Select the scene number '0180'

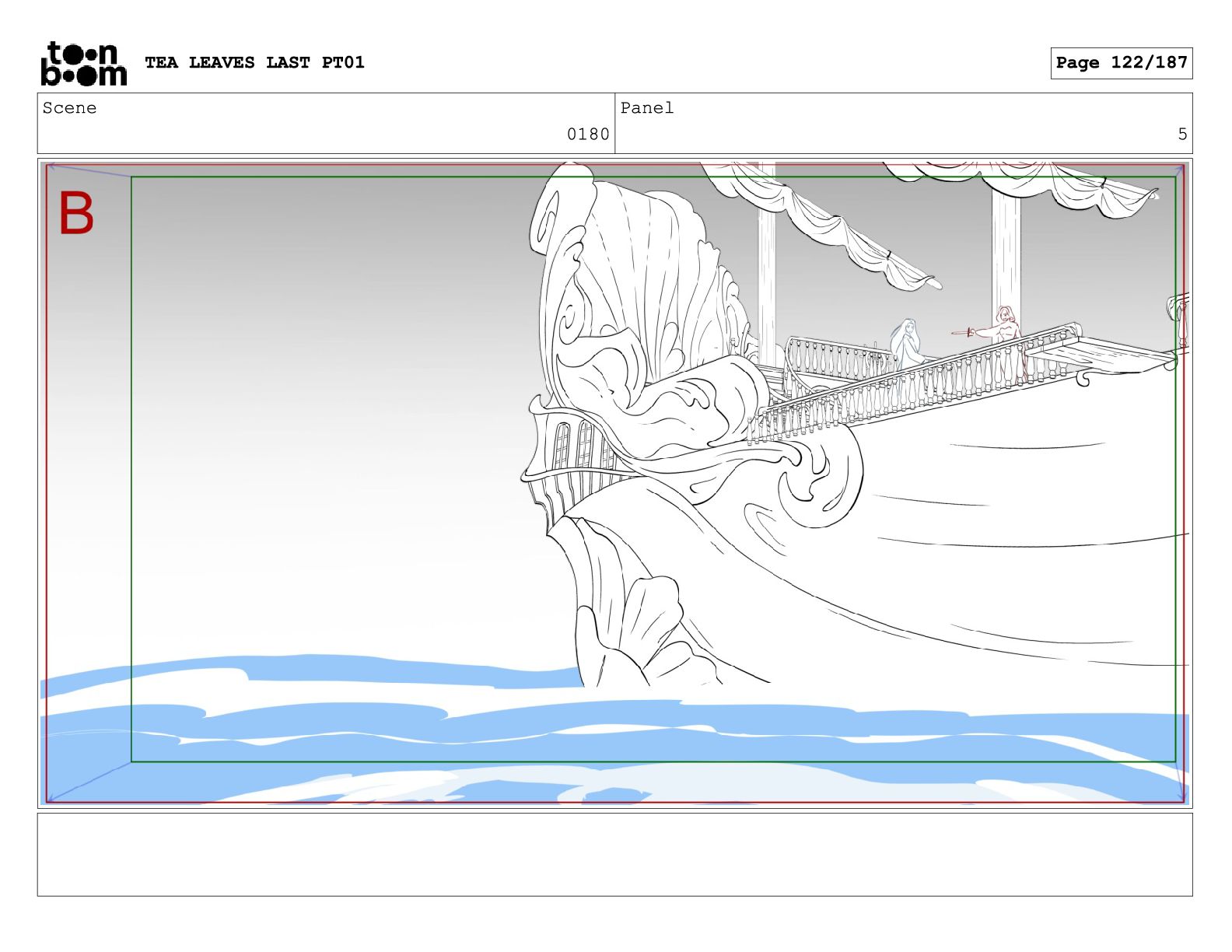588,135
